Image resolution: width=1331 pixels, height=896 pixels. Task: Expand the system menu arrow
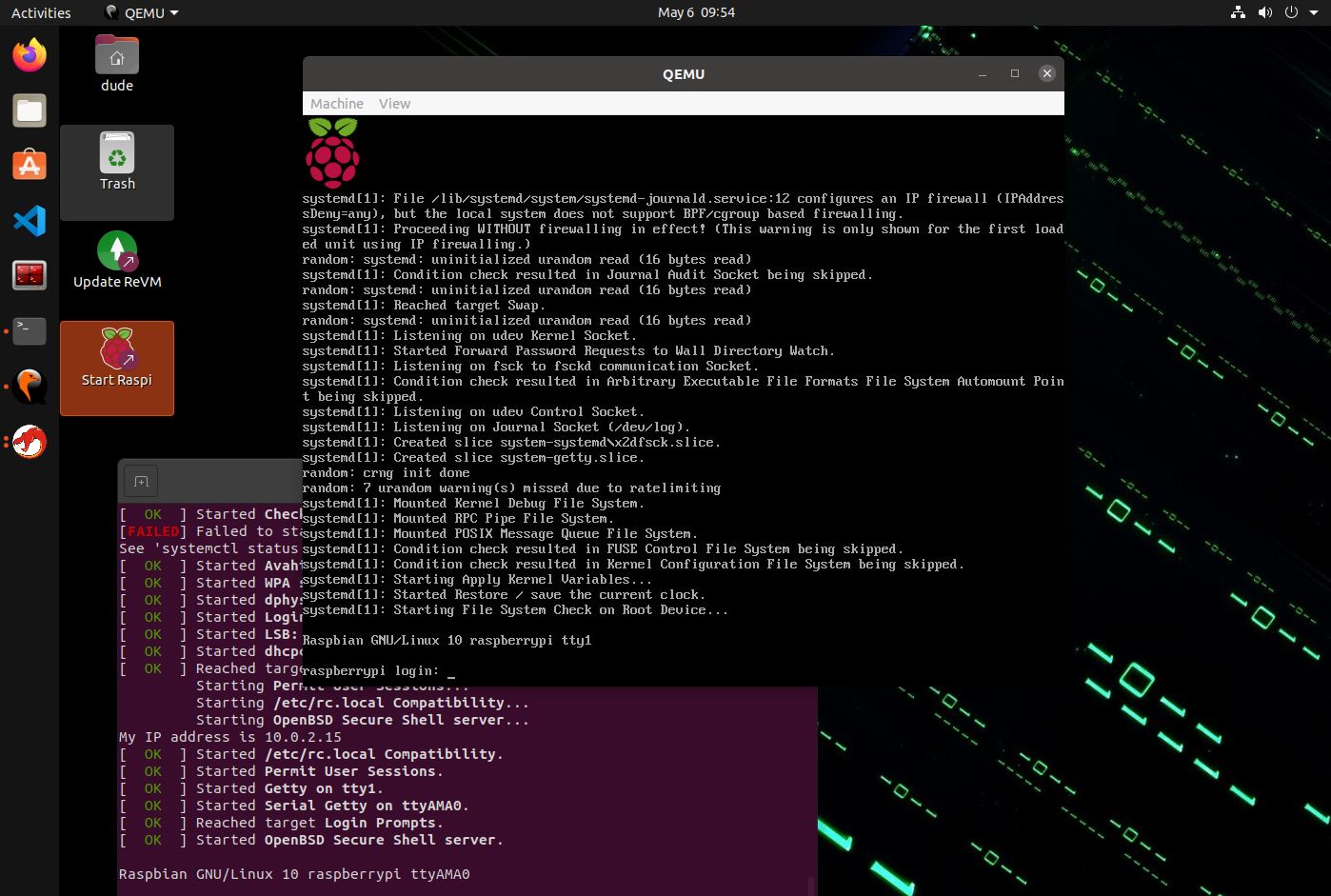(x=1314, y=12)
